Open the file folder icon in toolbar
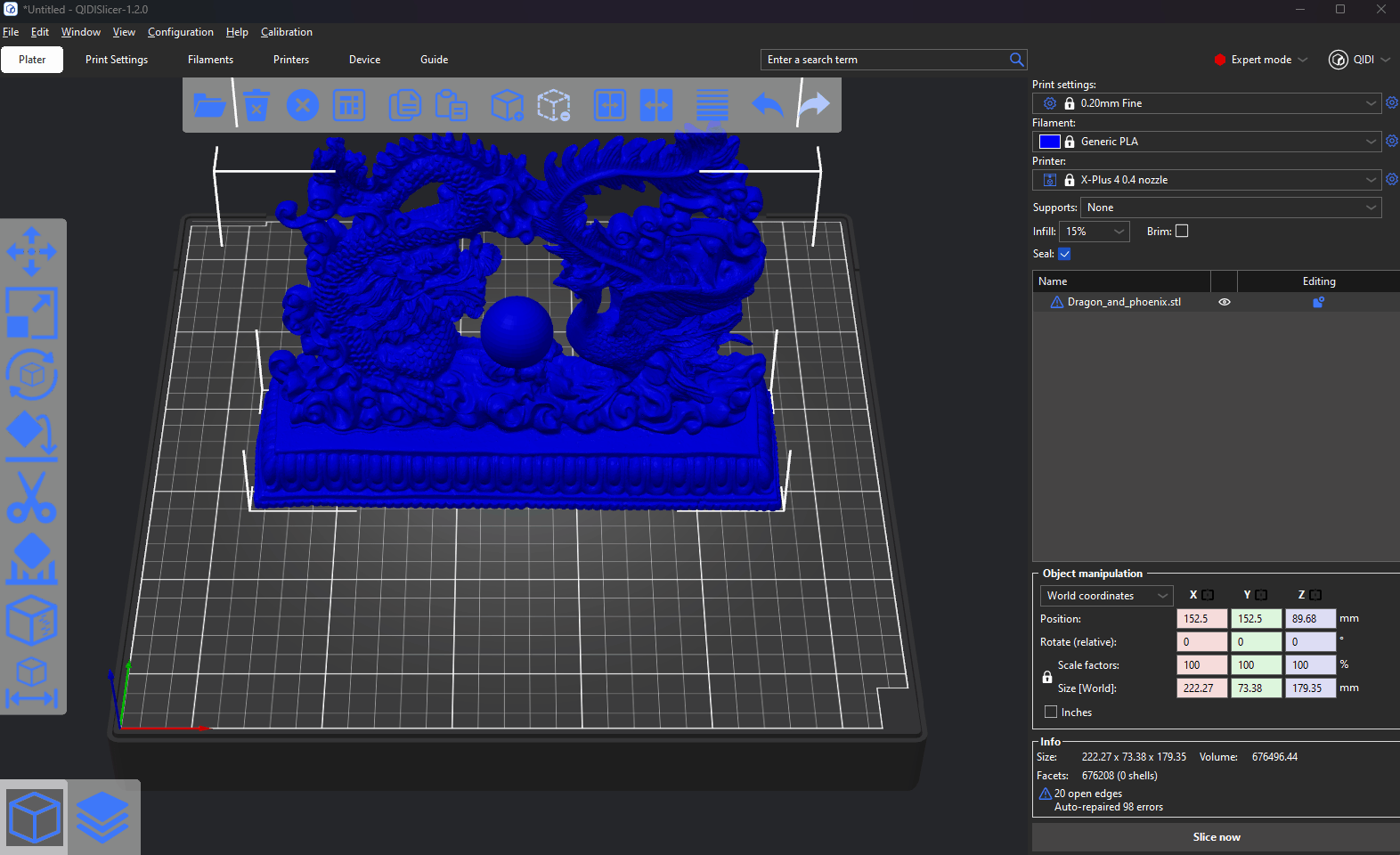This screenshot has width=1400, height=855. pyautogui.click(x=209, y=105)
